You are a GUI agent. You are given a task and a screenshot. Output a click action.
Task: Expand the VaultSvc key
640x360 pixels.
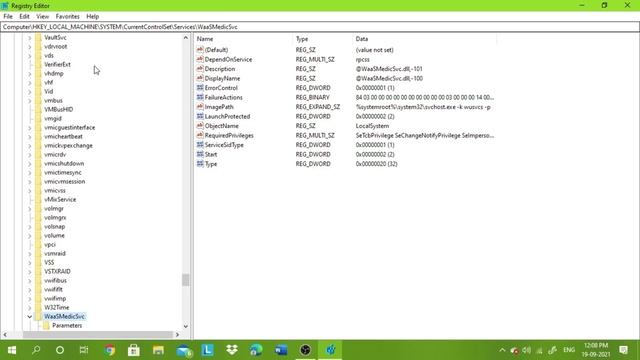[29, 38]
